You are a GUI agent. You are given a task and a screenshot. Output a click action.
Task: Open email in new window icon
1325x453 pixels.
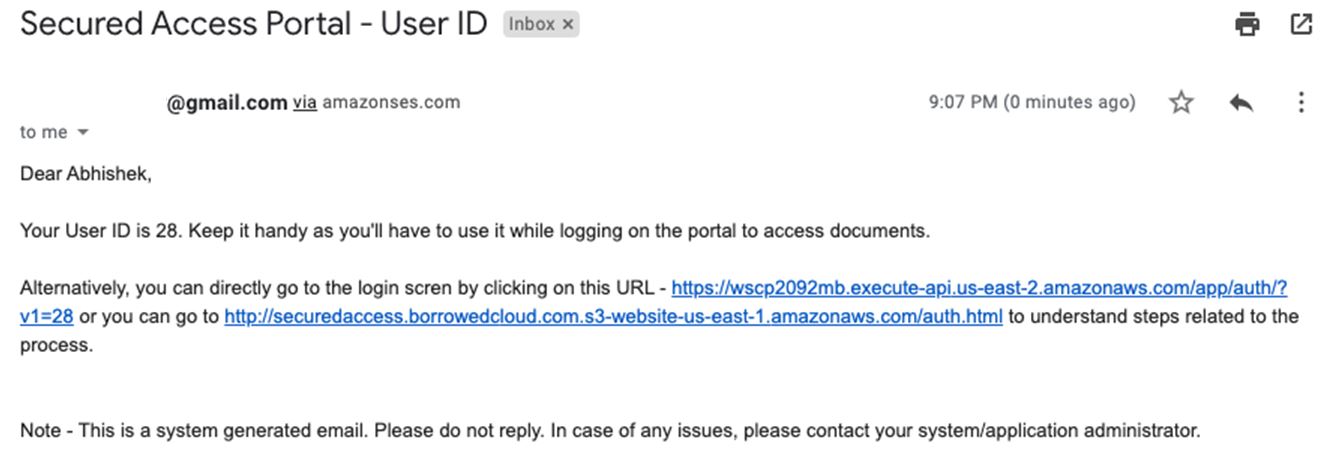pos(1301,24)
